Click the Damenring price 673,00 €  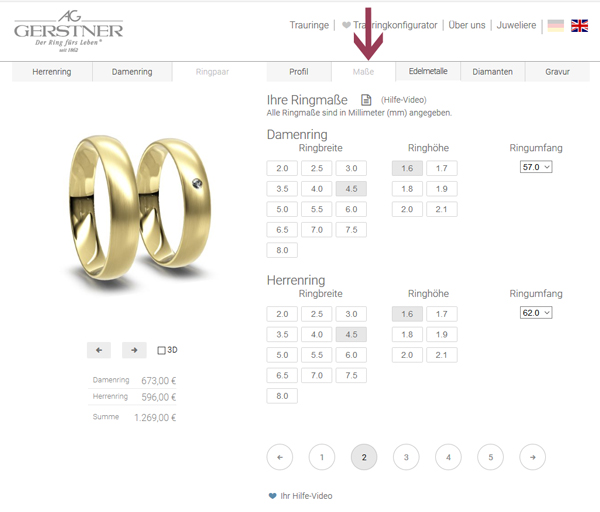pyautogui.click(x=158, y=381)
